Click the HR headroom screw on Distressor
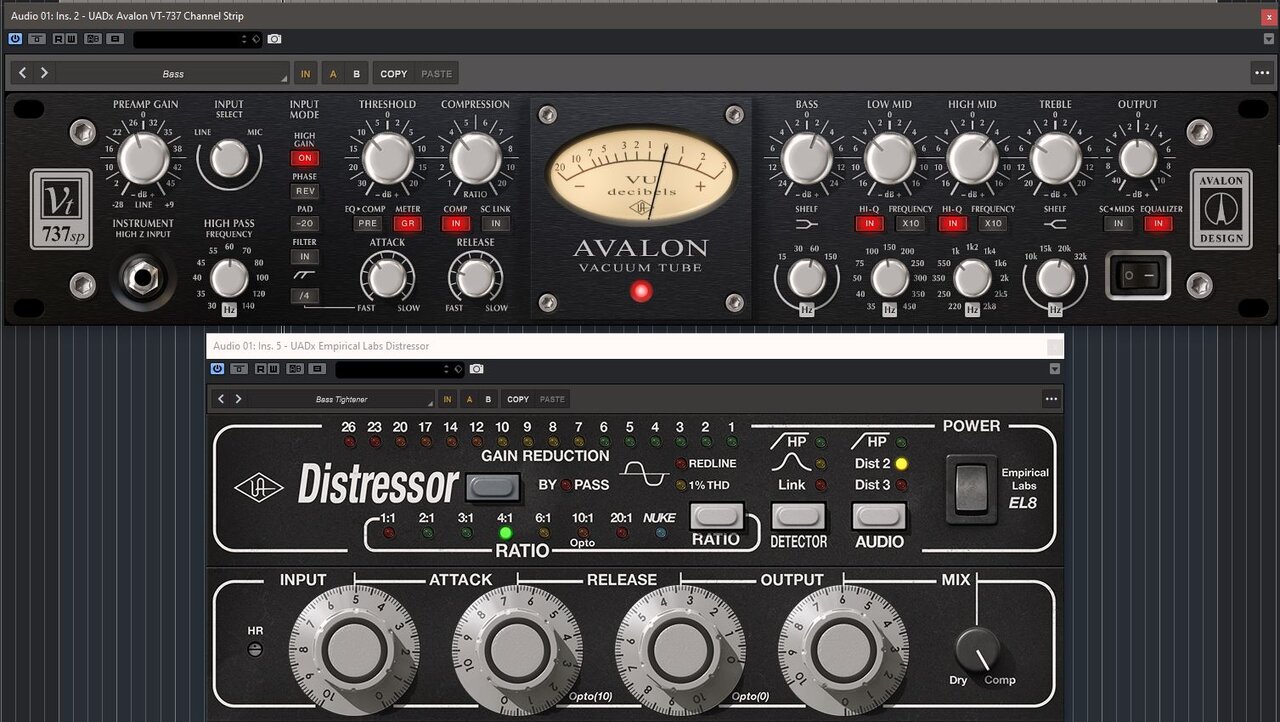This screenshot has height=722, width=1280. (256, 649)
